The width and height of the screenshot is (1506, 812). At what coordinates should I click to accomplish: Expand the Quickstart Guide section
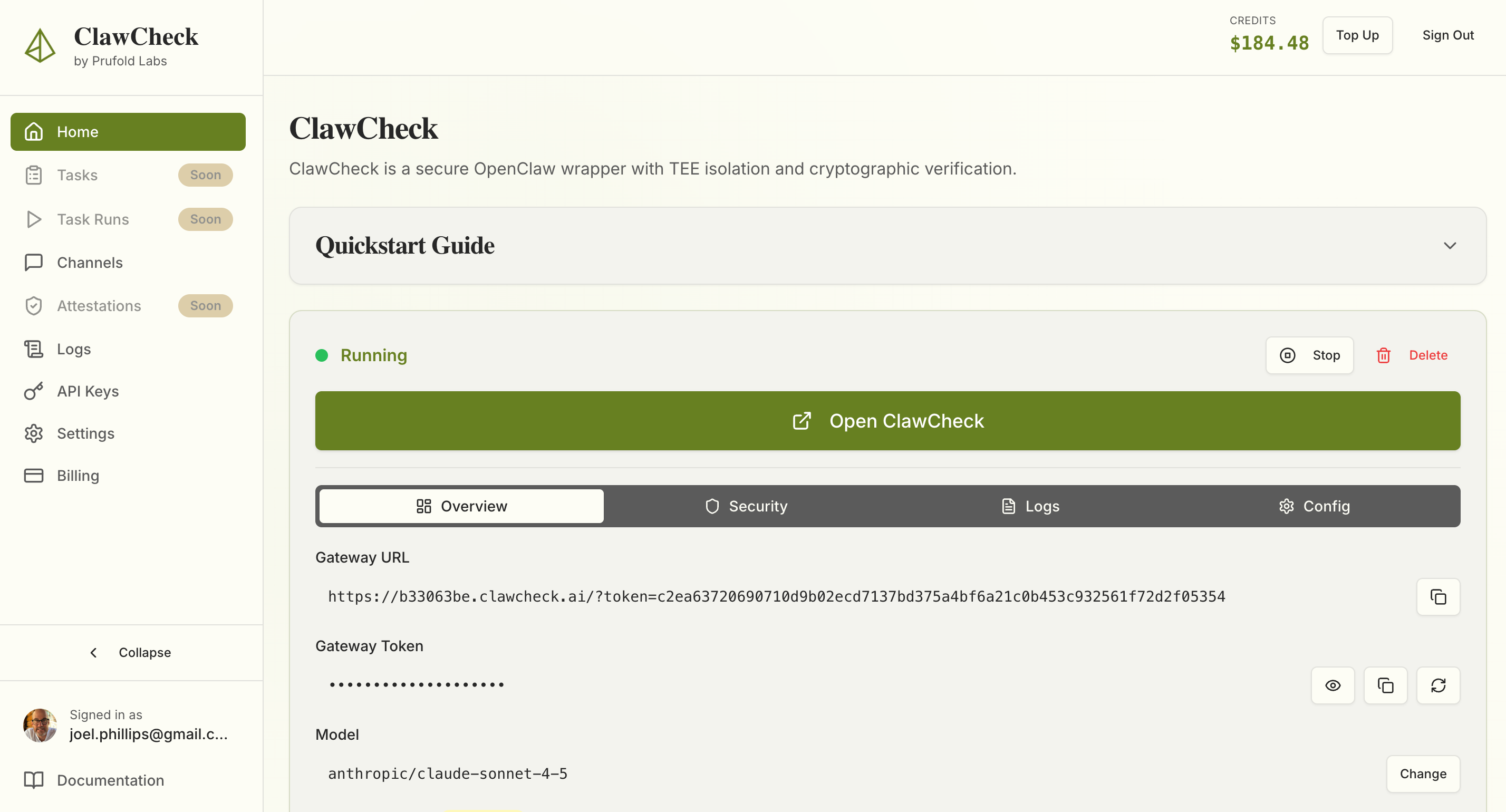click(x=1449, y=246)
